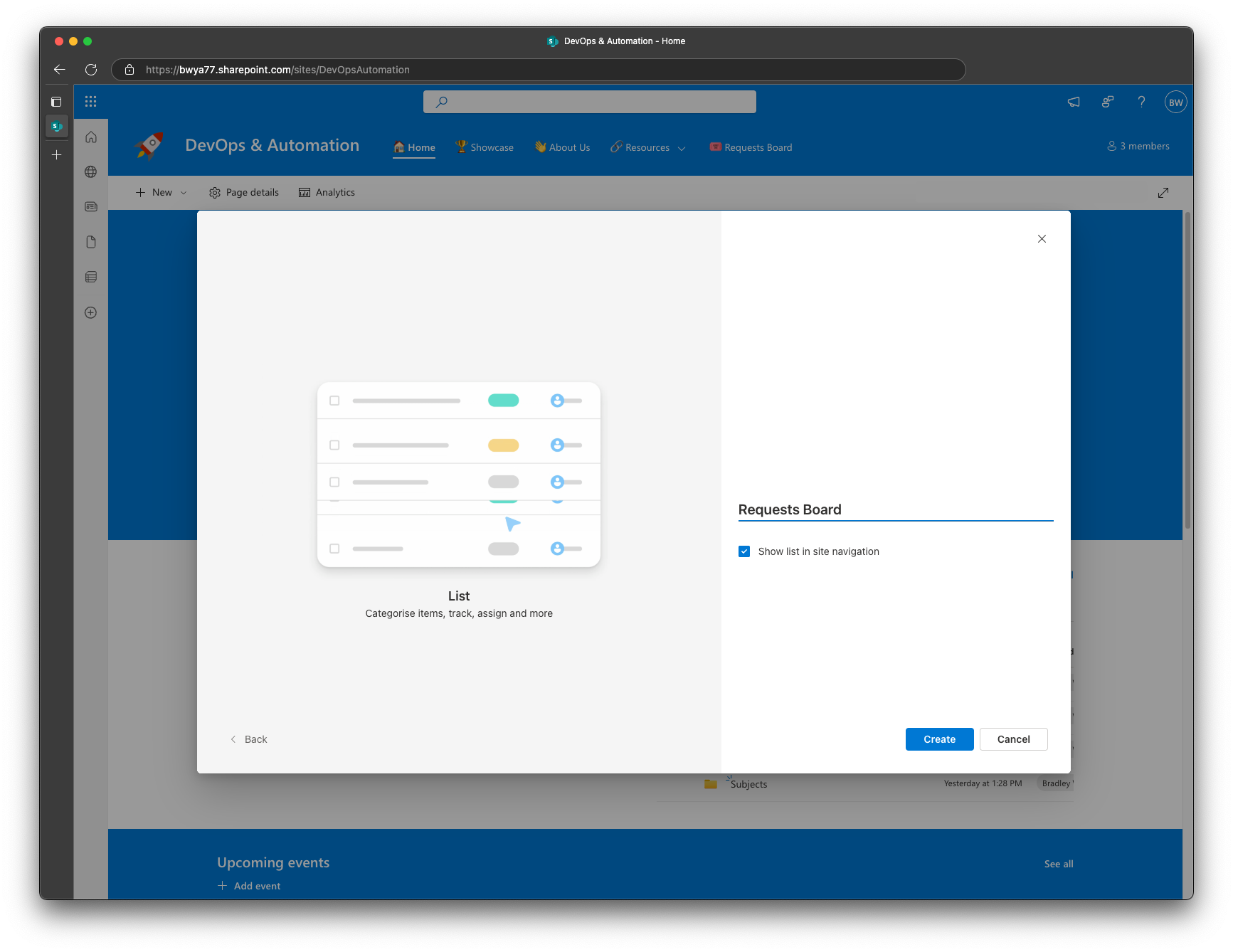Open the sidebar tabs panel icon
Screen dimensions: 1233x952
click(x=57, y=102)
